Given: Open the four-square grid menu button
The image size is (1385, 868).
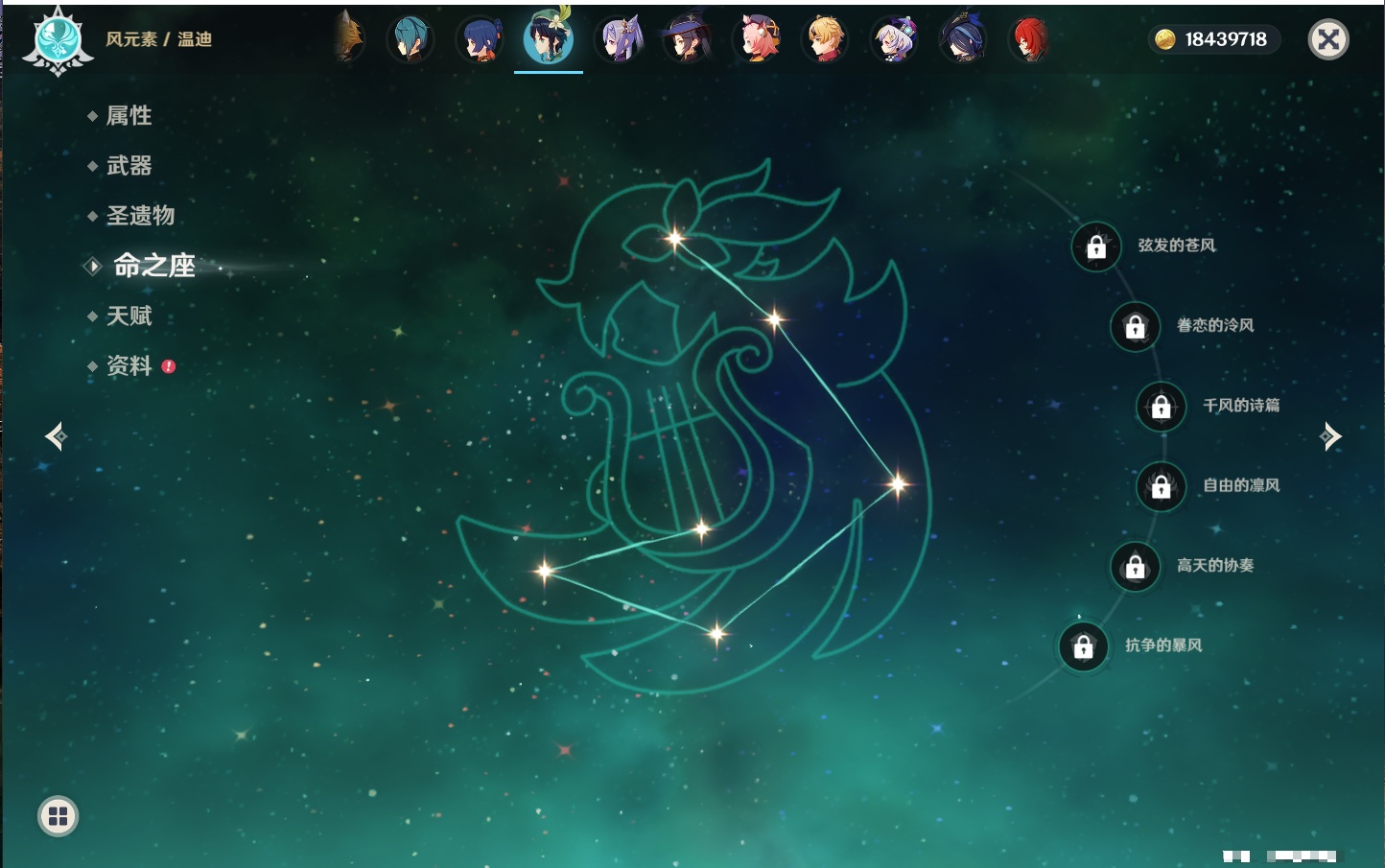Looking at the screenshot, I should pos(58,816).
